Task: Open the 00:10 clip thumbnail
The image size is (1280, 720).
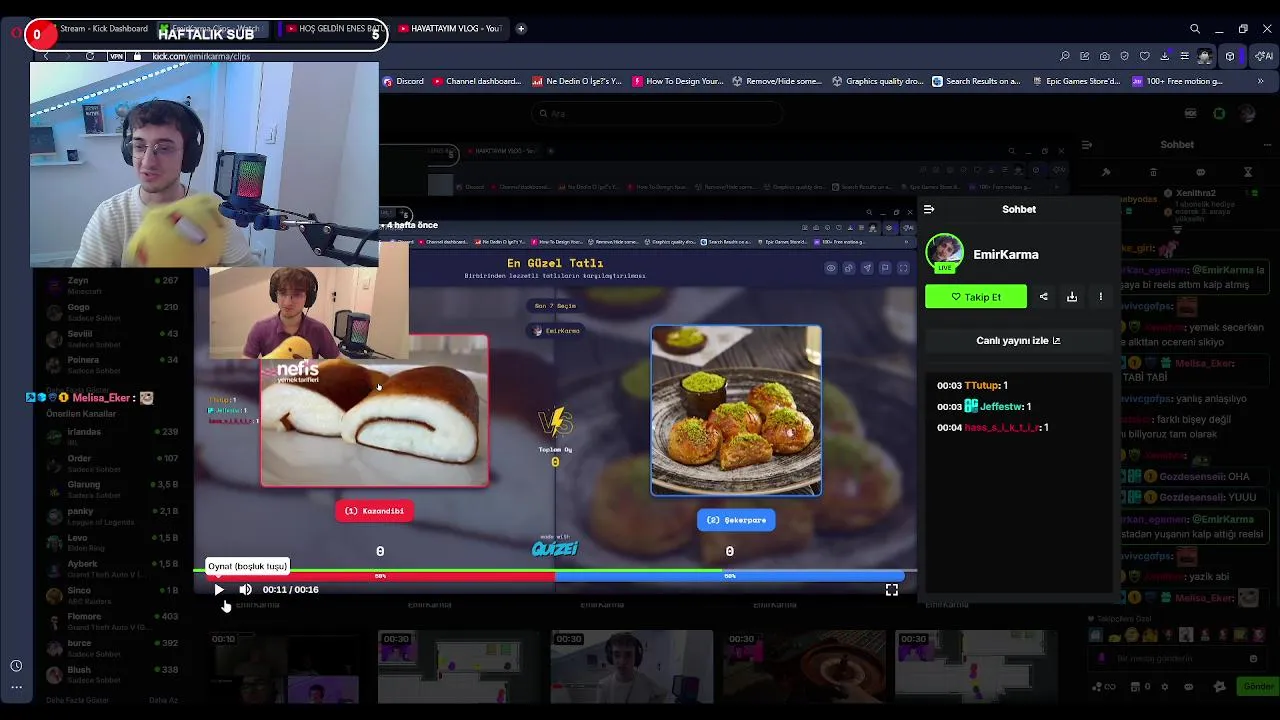Action: pyautogui.click(x=283, y=667)
